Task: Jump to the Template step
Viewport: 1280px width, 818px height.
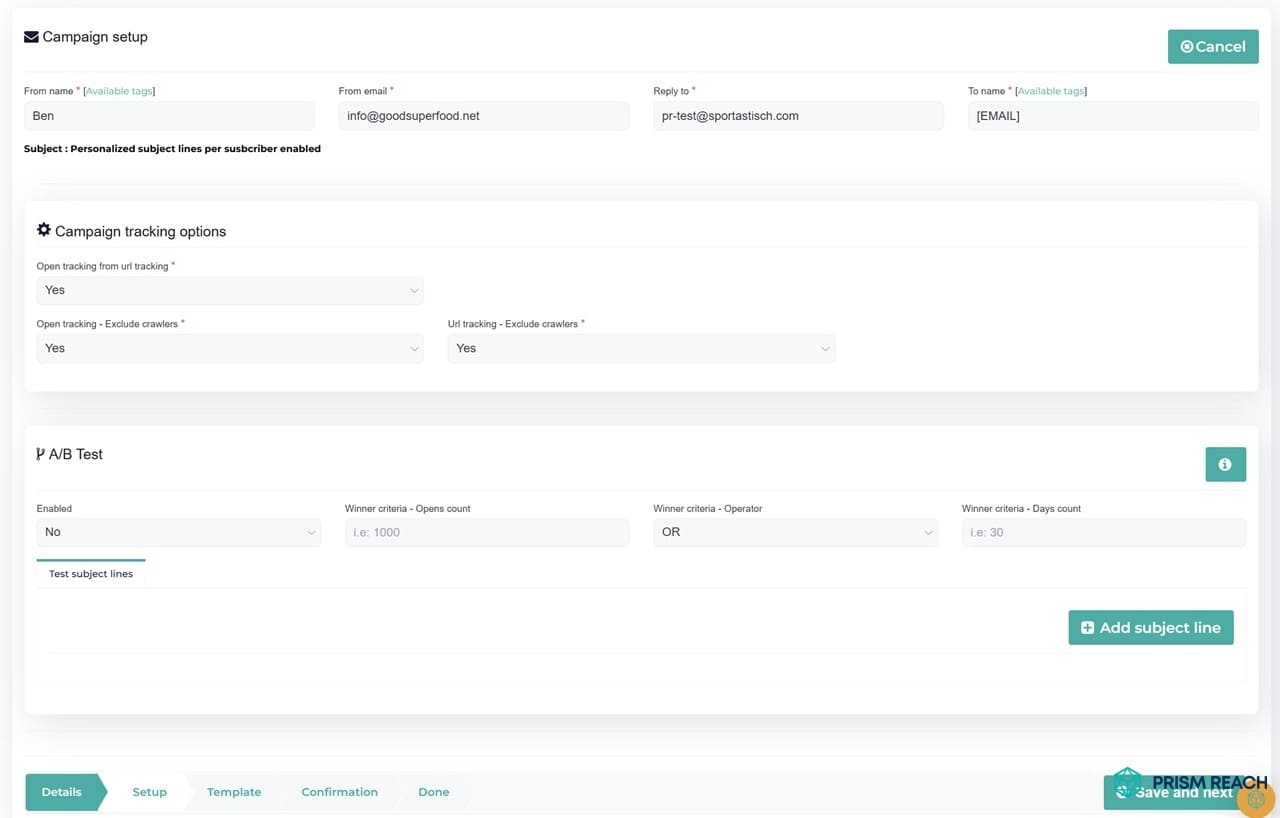Action: click(x=234, y=792)
